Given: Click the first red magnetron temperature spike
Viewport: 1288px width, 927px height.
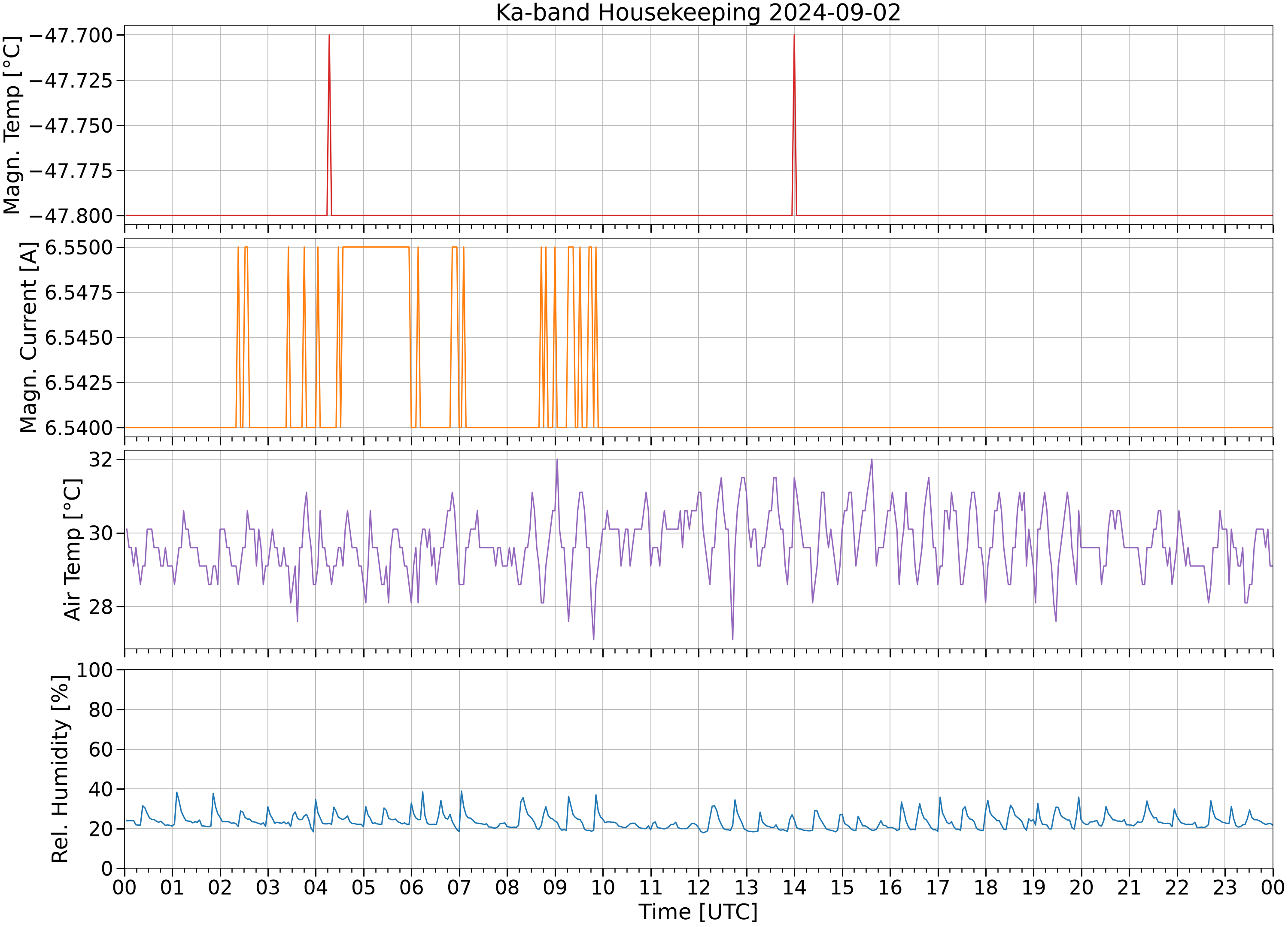Looking at the screenshot, I should click(329, 125).
